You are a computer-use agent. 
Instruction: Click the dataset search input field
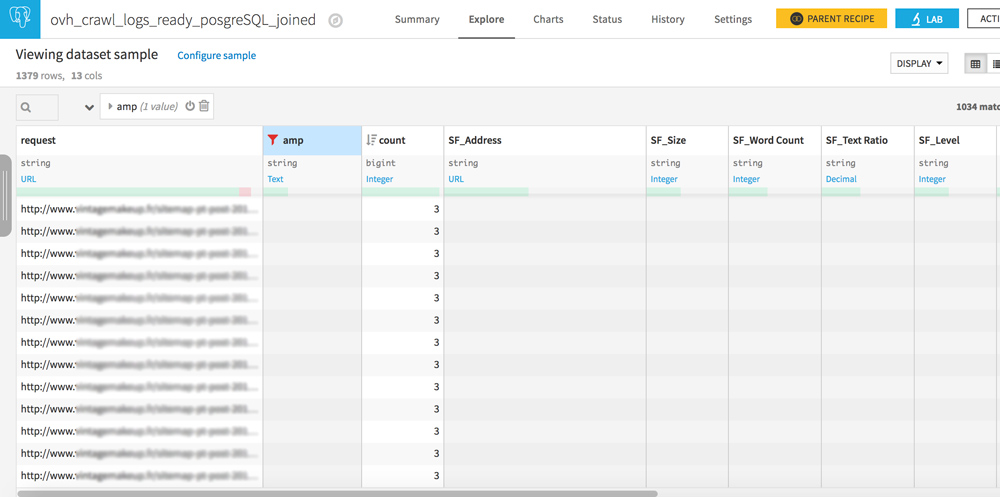pos(37,107)
